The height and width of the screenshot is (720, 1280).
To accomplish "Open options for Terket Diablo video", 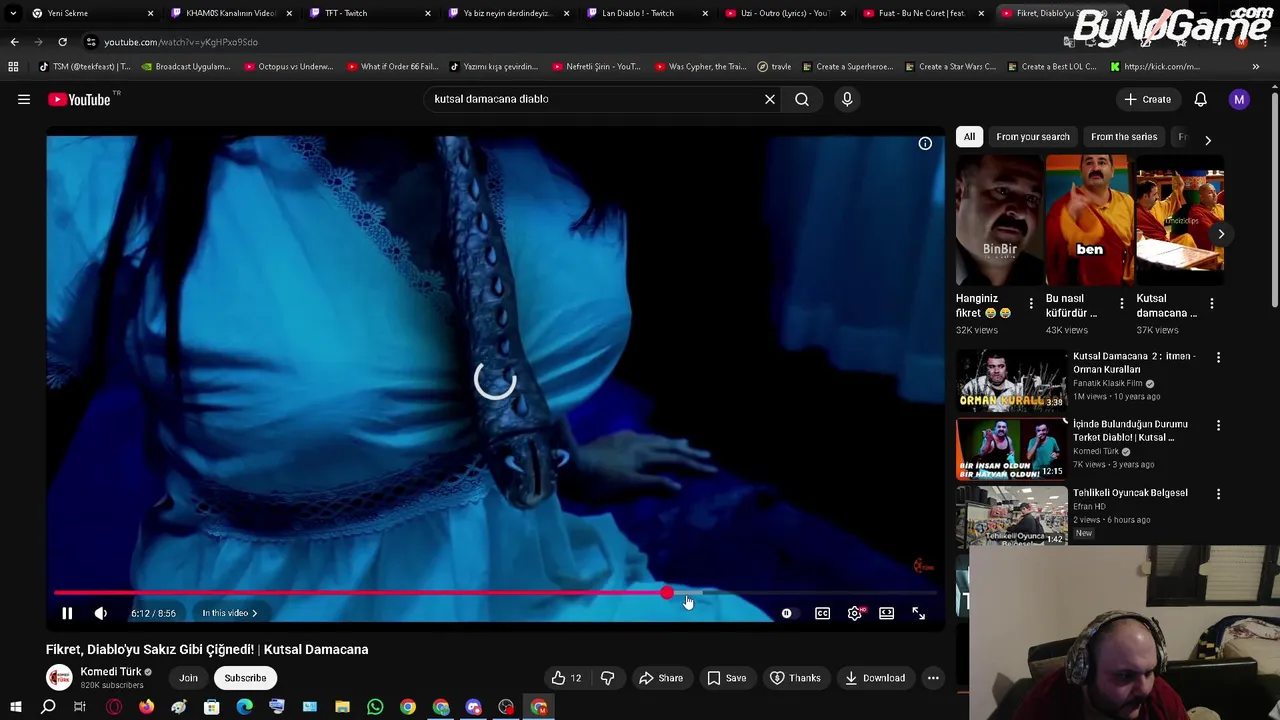I will 1218,425.
